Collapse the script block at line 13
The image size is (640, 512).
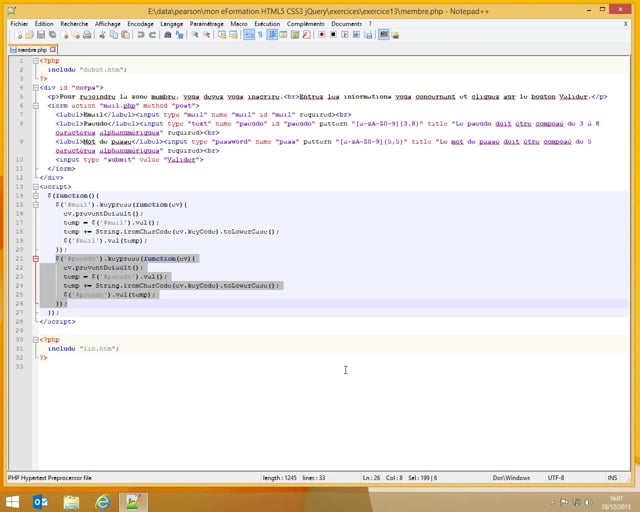(36, 187)
